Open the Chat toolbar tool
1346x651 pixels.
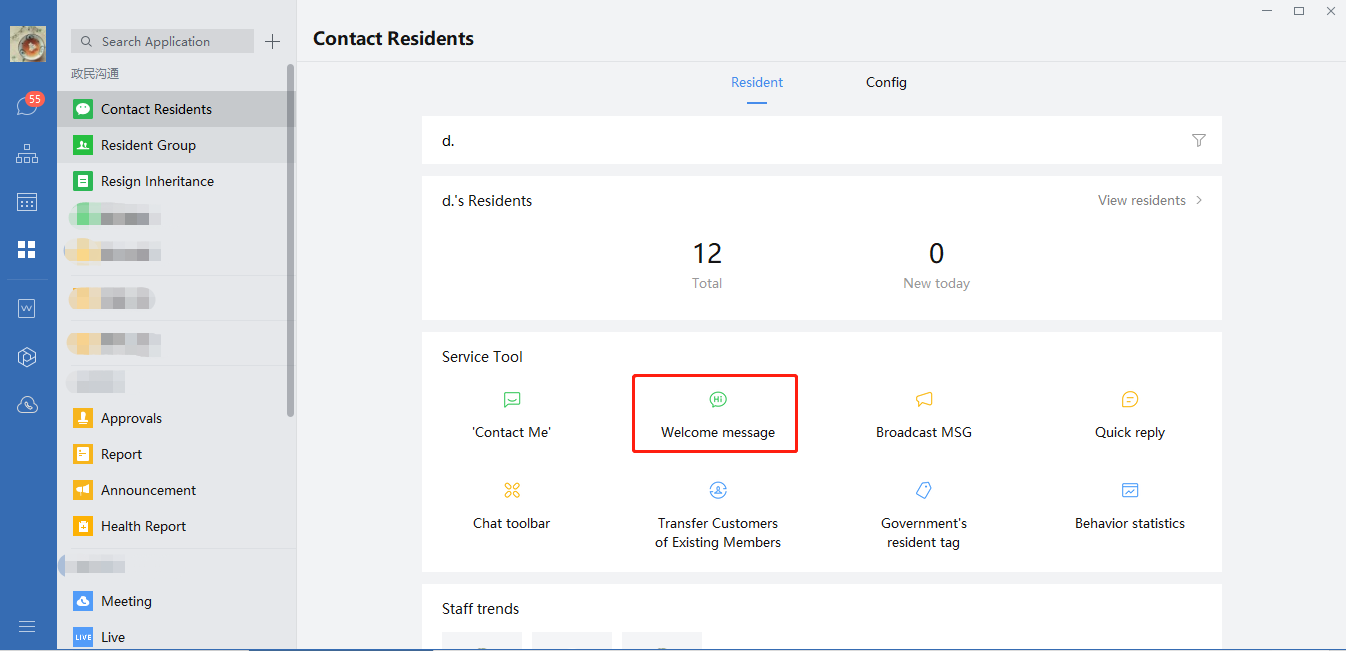tap(511, 506)
